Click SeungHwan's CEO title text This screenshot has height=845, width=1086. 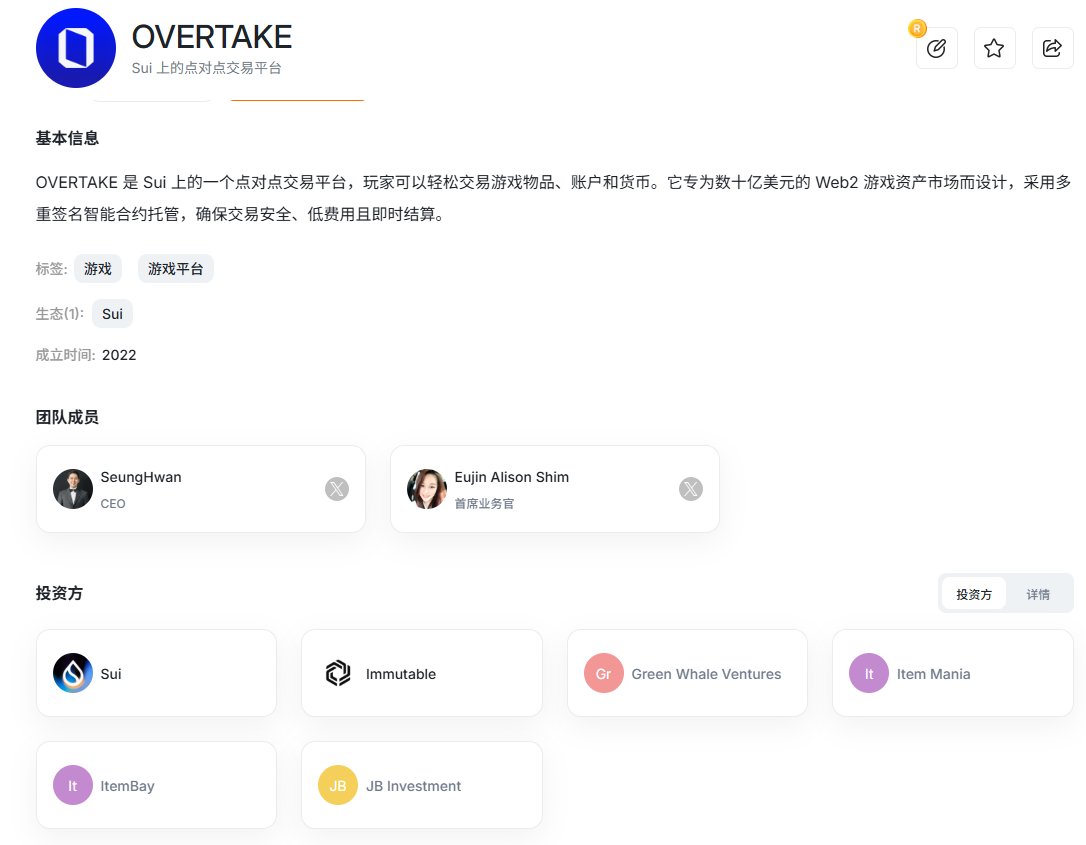point(113,504)
